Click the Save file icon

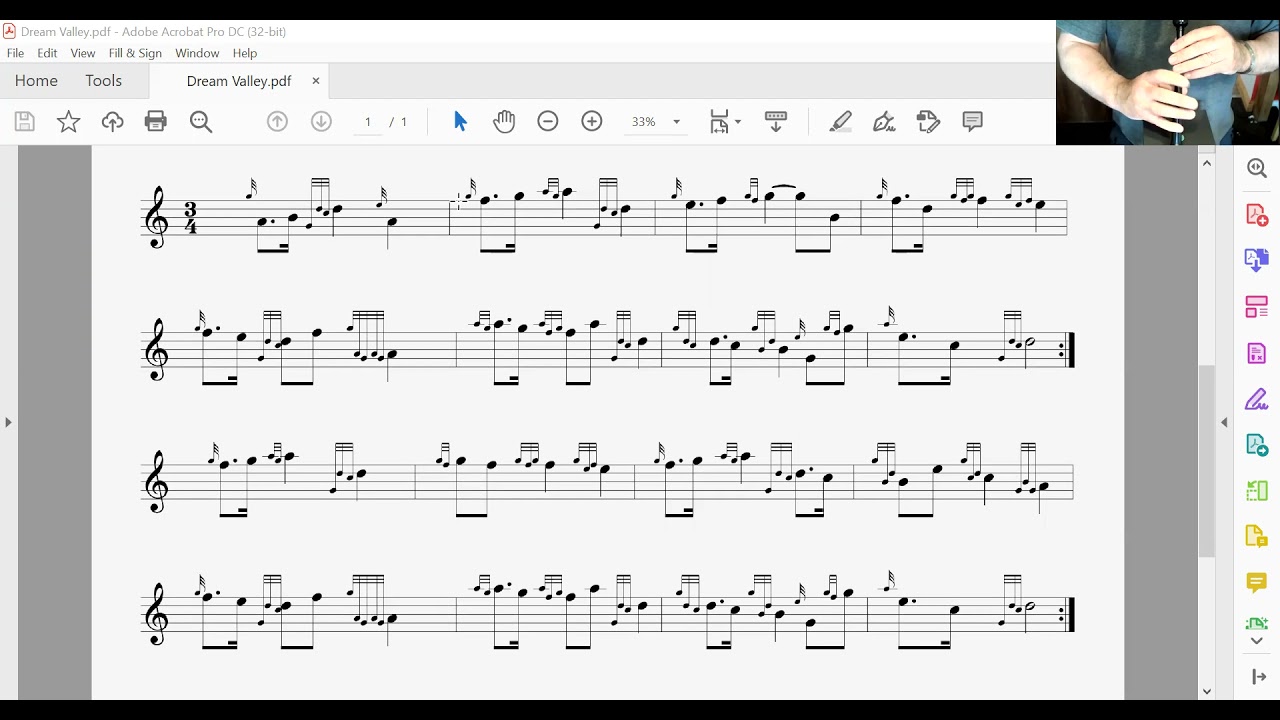point(25,122)
